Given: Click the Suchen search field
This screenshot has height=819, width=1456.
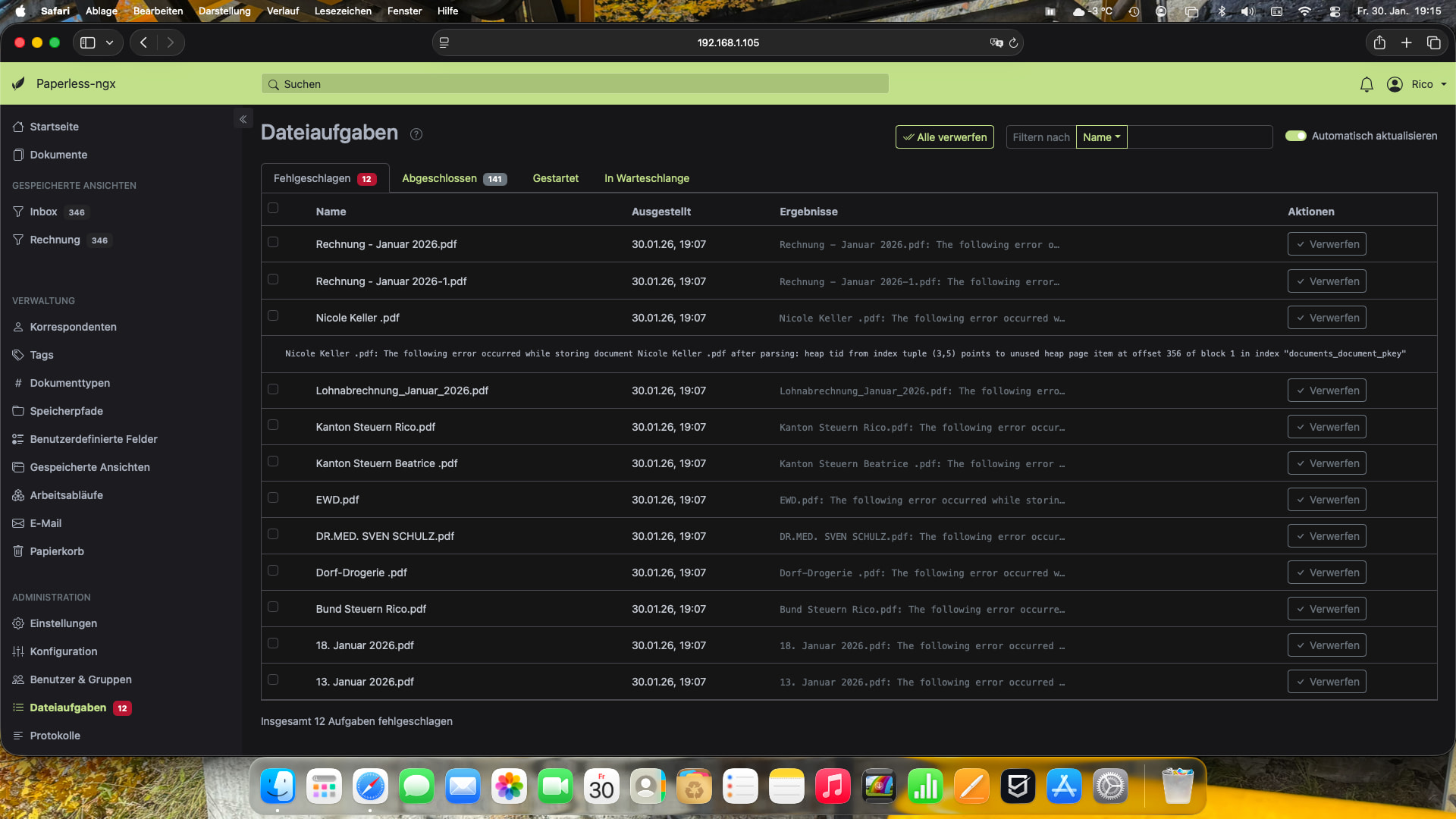Looking at the screenshot, I should [x=575, y=84].
